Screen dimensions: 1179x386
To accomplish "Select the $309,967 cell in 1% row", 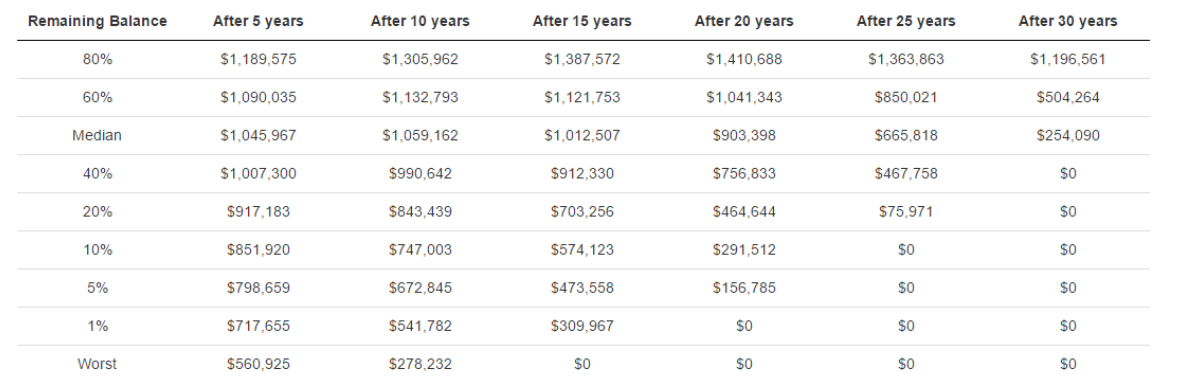I will click(x=582, y=327).
